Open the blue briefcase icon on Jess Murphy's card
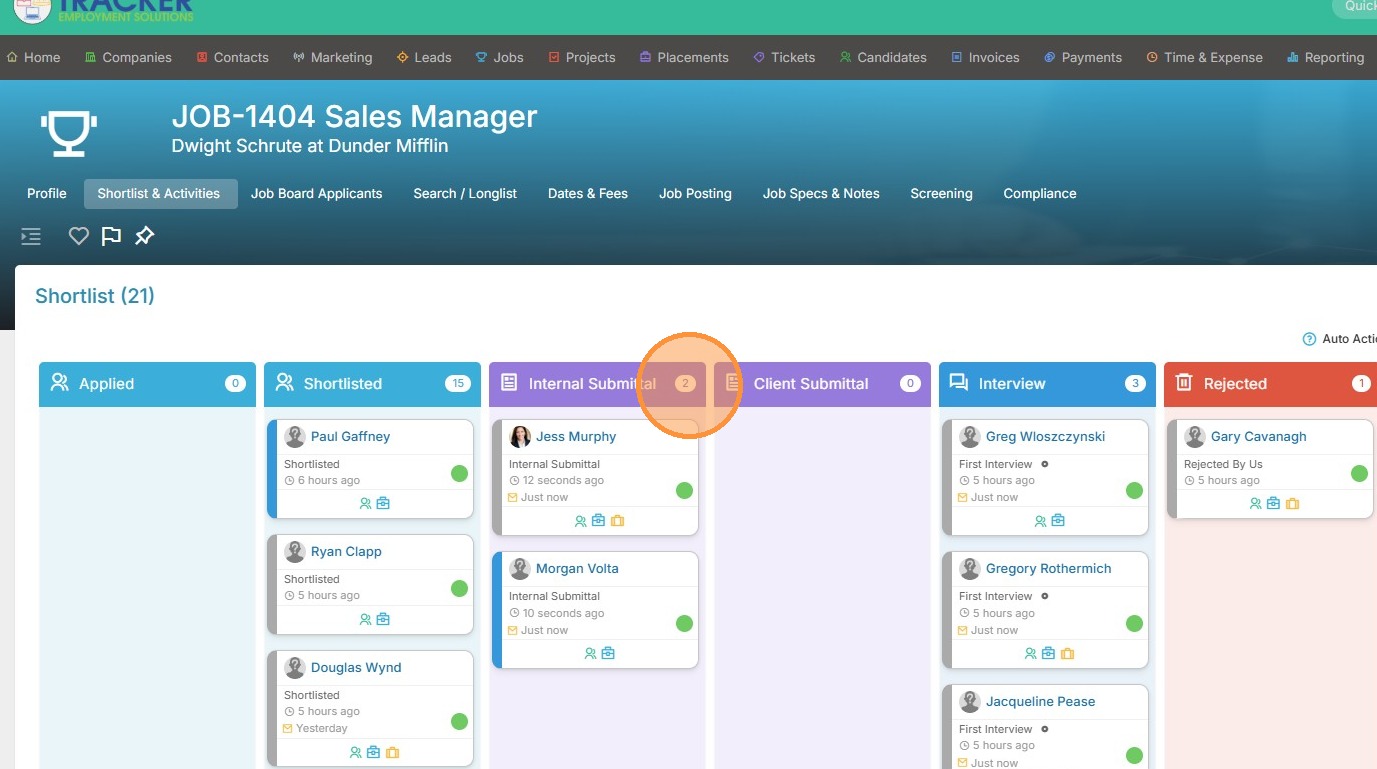The width and height of the screenshot is (1377, 769). (599, 520)
